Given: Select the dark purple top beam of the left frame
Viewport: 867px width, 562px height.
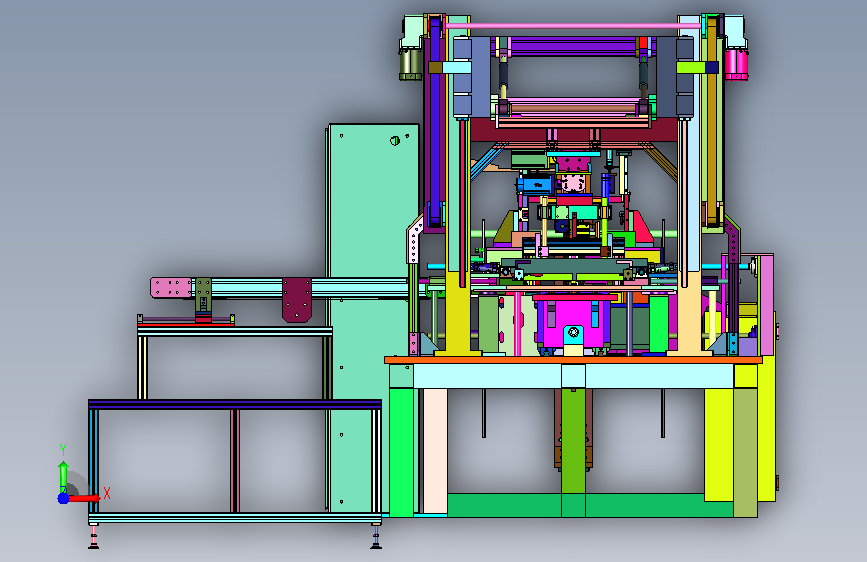Looking at the screenshot, I should pos(235,404).
